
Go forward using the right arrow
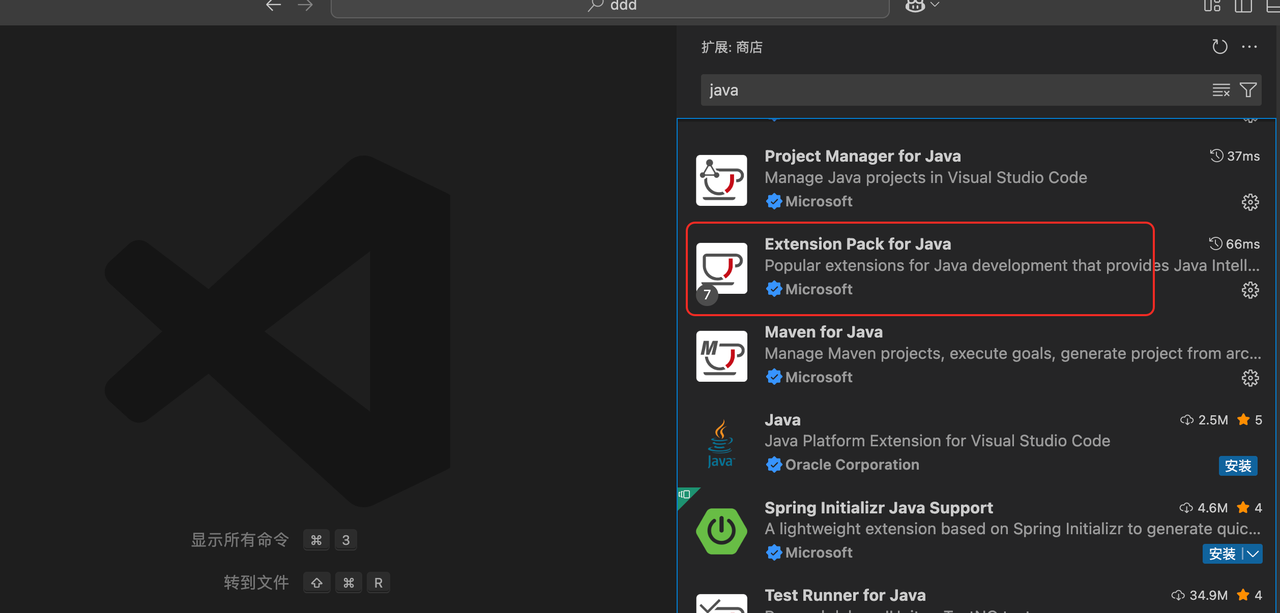click(x=305, y=6)
